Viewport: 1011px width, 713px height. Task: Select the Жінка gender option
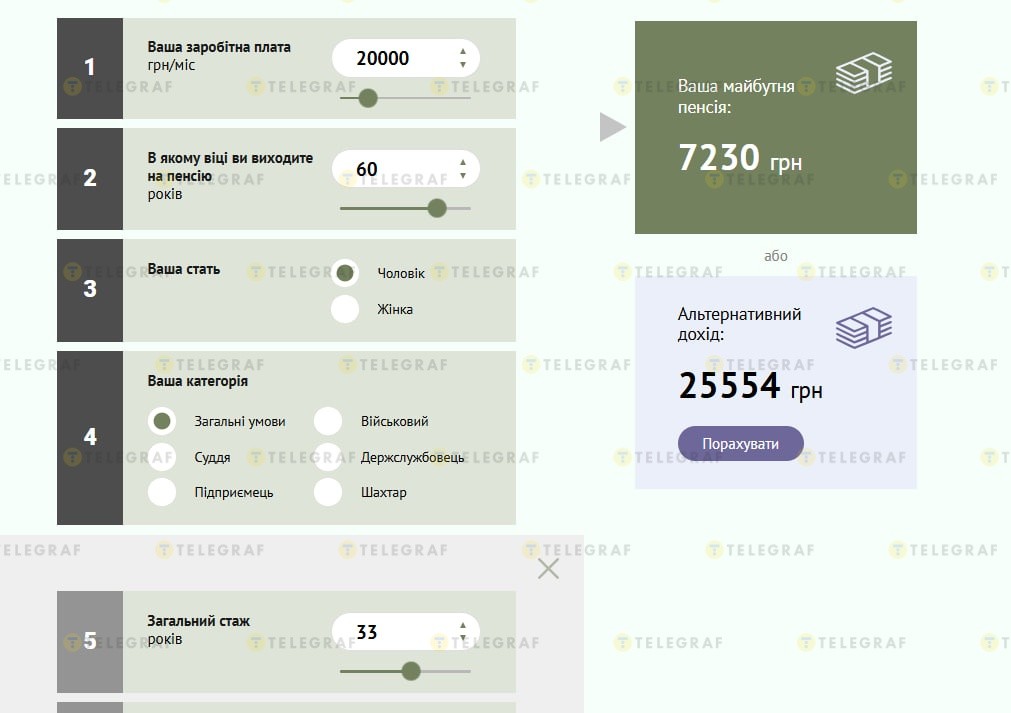(x=345, y=309)
